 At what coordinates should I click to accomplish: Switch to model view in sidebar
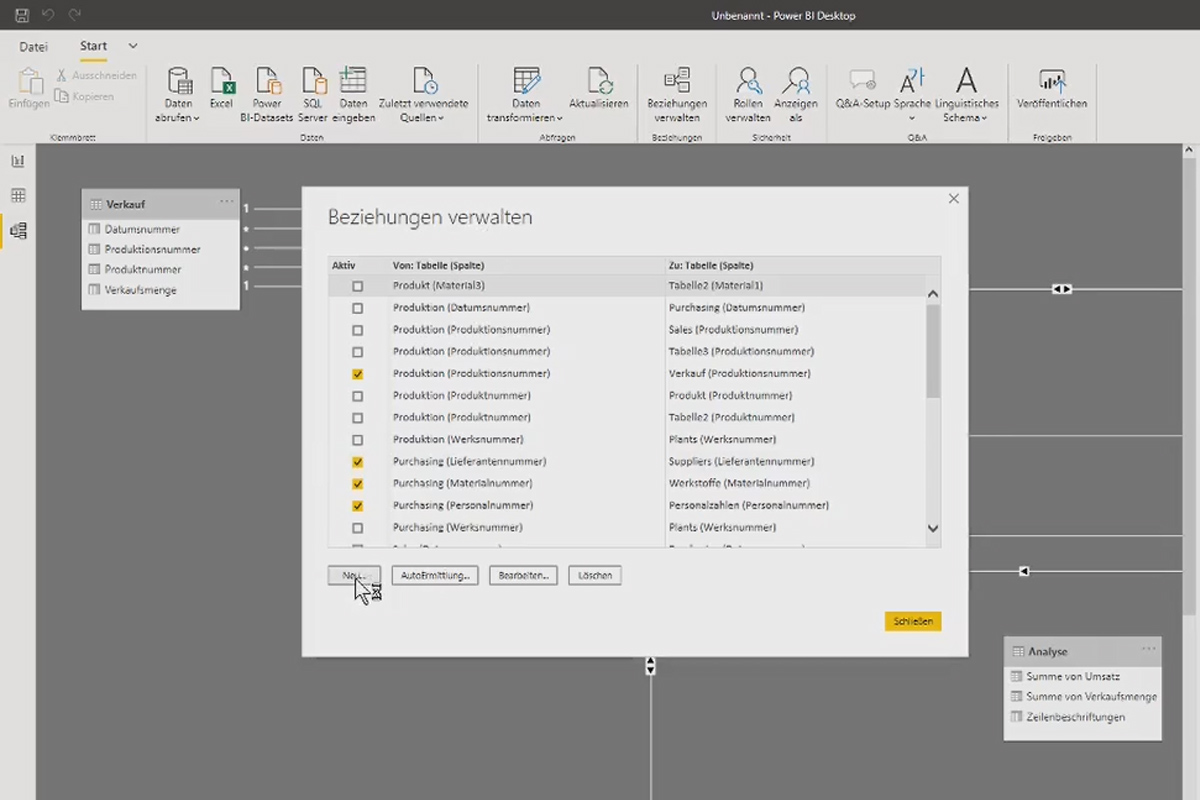(x=18, y=231)
